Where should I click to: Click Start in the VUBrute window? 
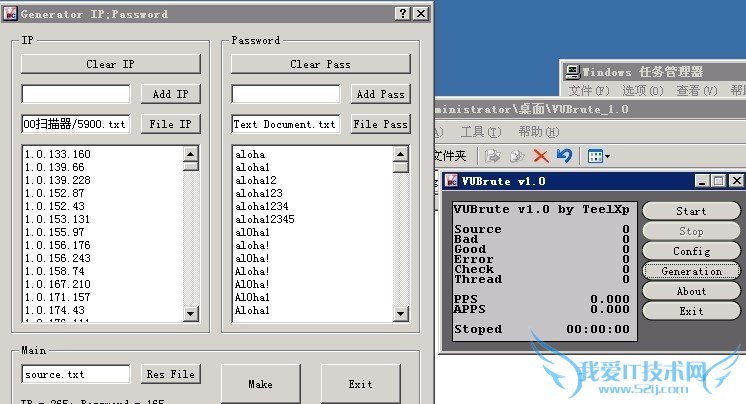(x=691, y=211)
